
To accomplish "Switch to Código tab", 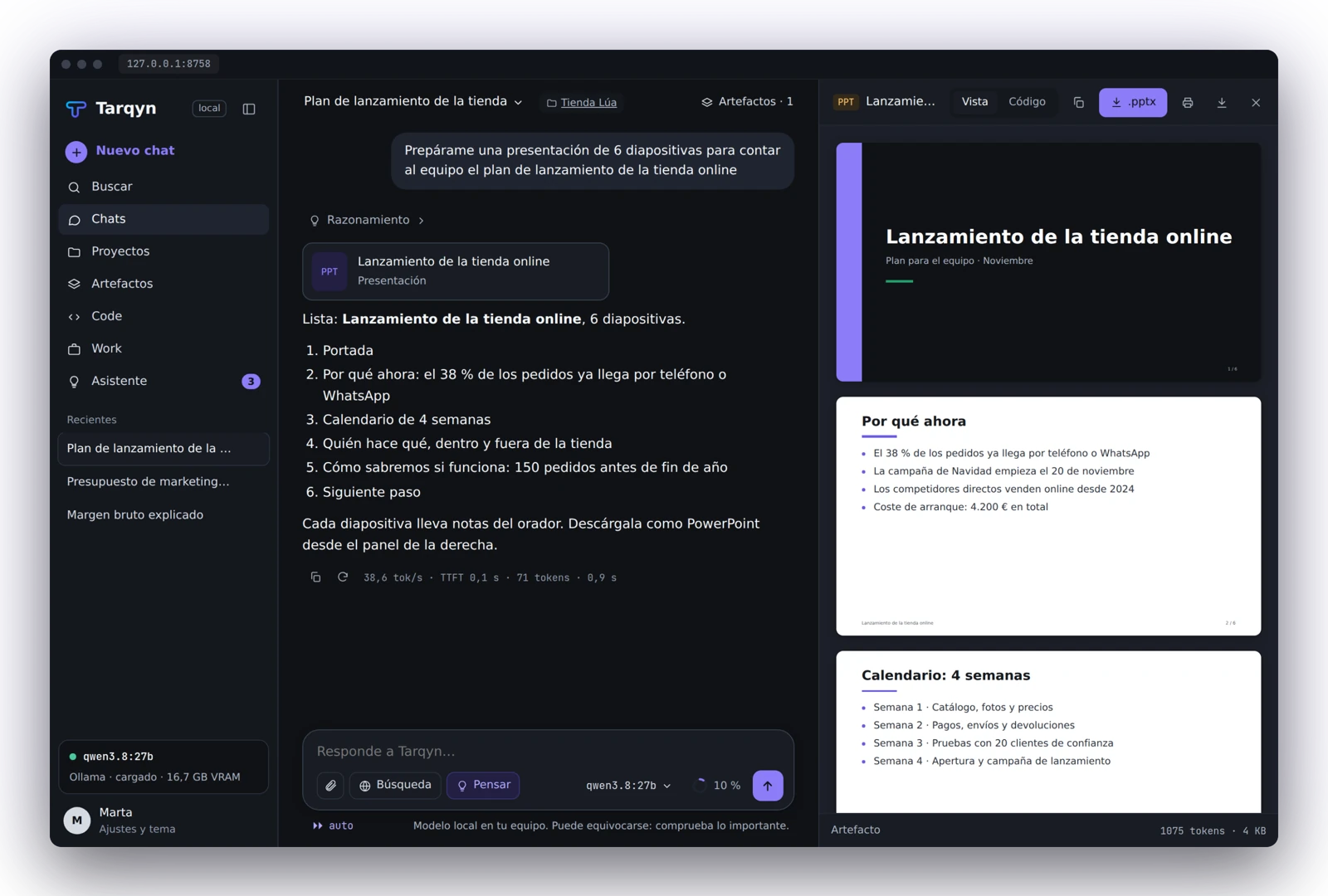I will (x=1027, y=102).
